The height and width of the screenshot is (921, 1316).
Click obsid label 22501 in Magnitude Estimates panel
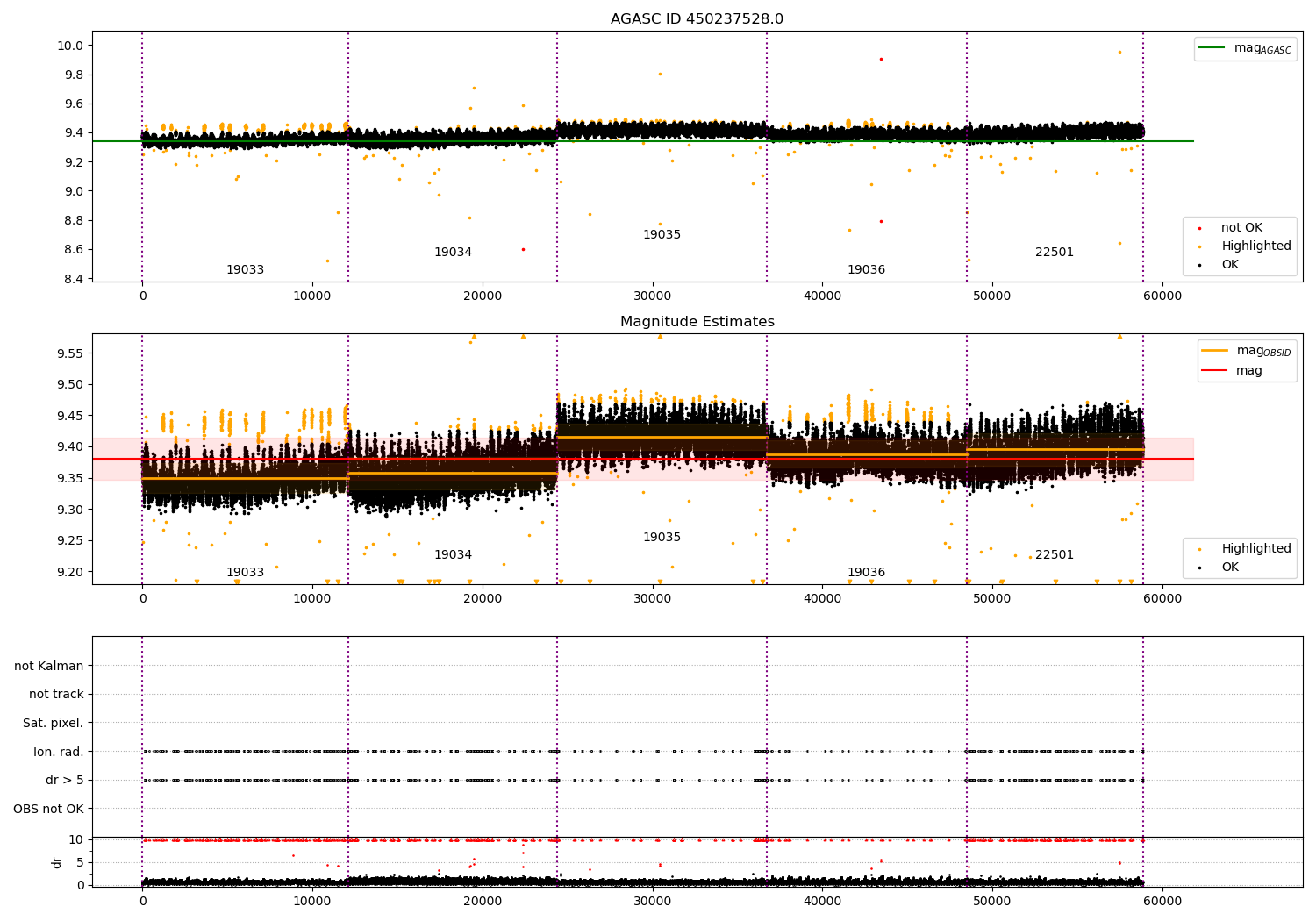click(x=1055, y=555)
